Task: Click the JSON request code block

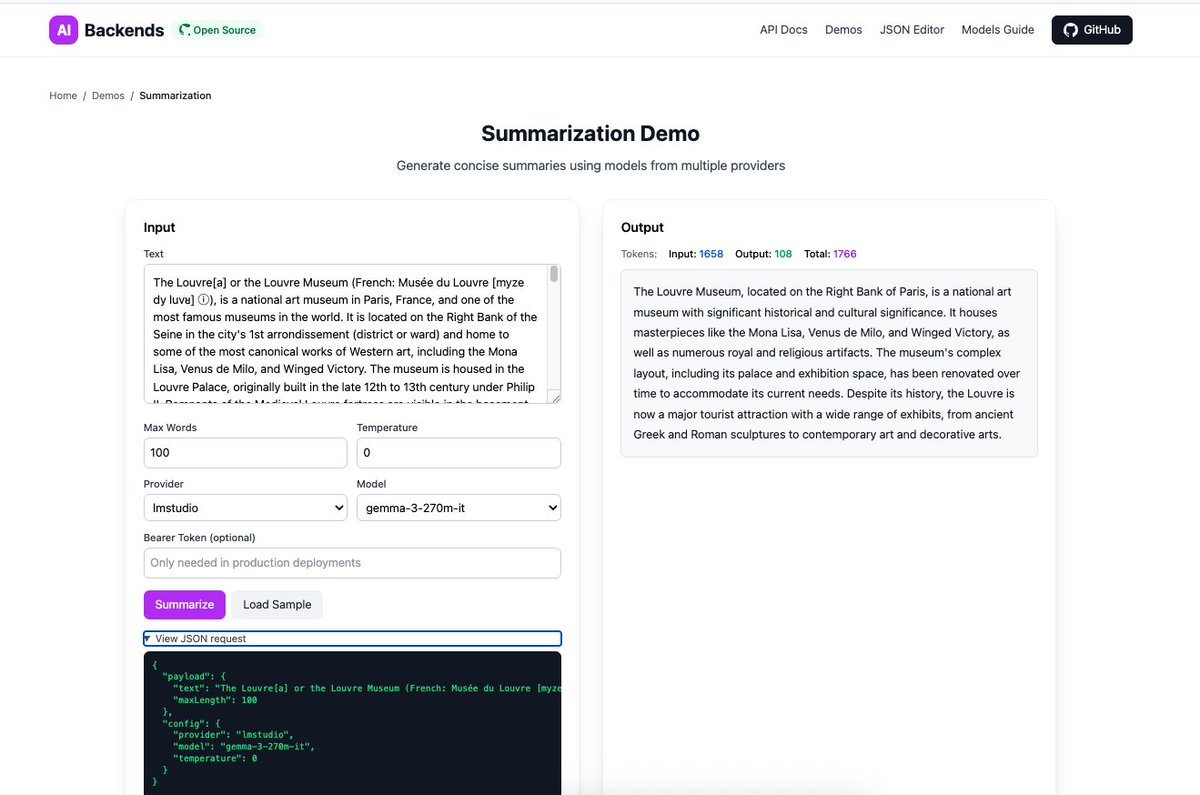Action: (x=352, y=723)
